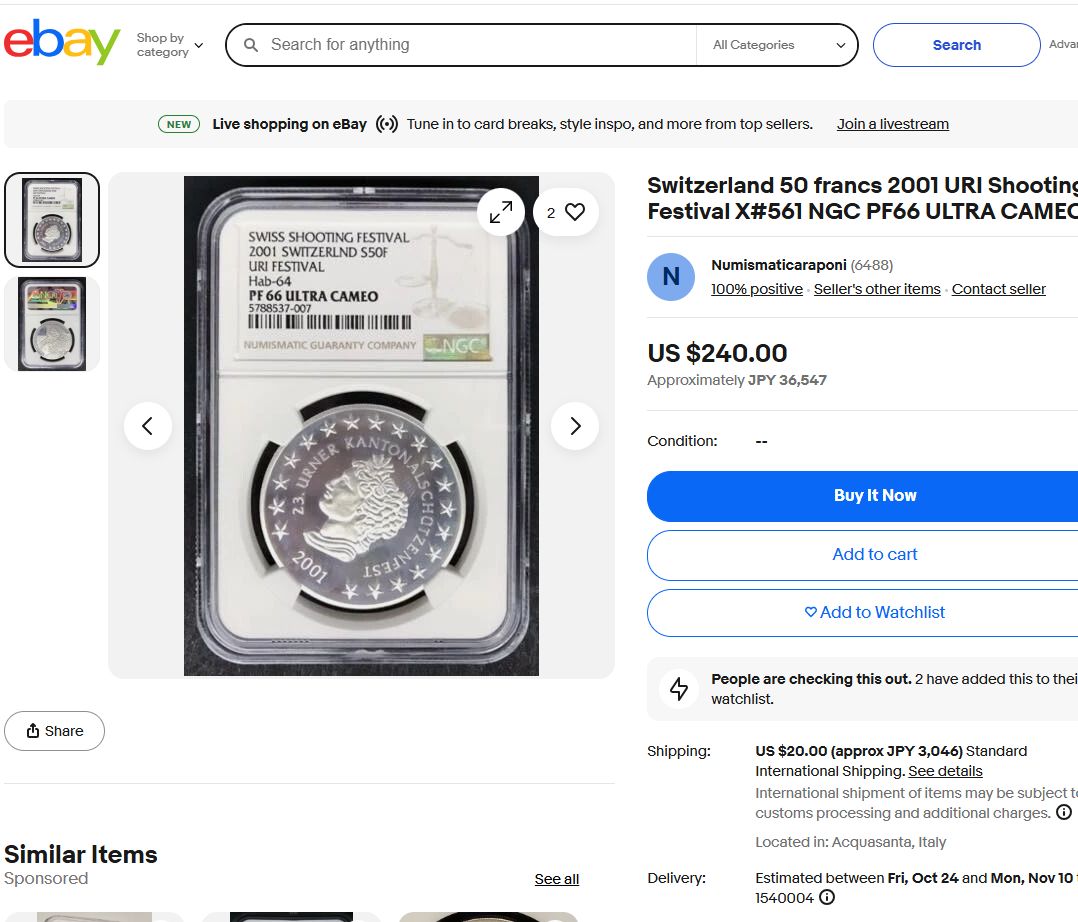Show next product image
Image resolution: width=1078 pixels, height=922 pixels.
click(x=575, y=426)
